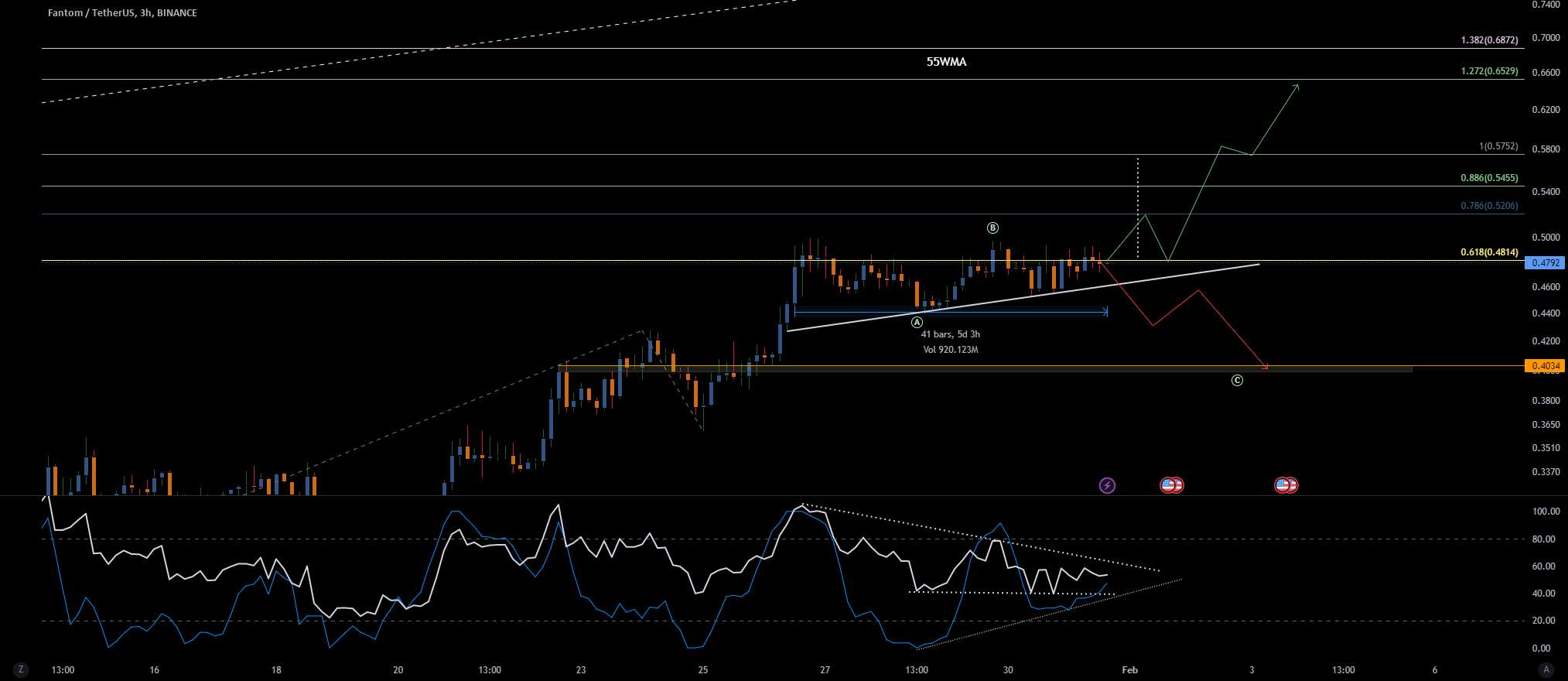The width and height of the screenshot is (1568, 681).
Task: Click 0.5800 on the price axis
Action: (x=1546, y=149)
